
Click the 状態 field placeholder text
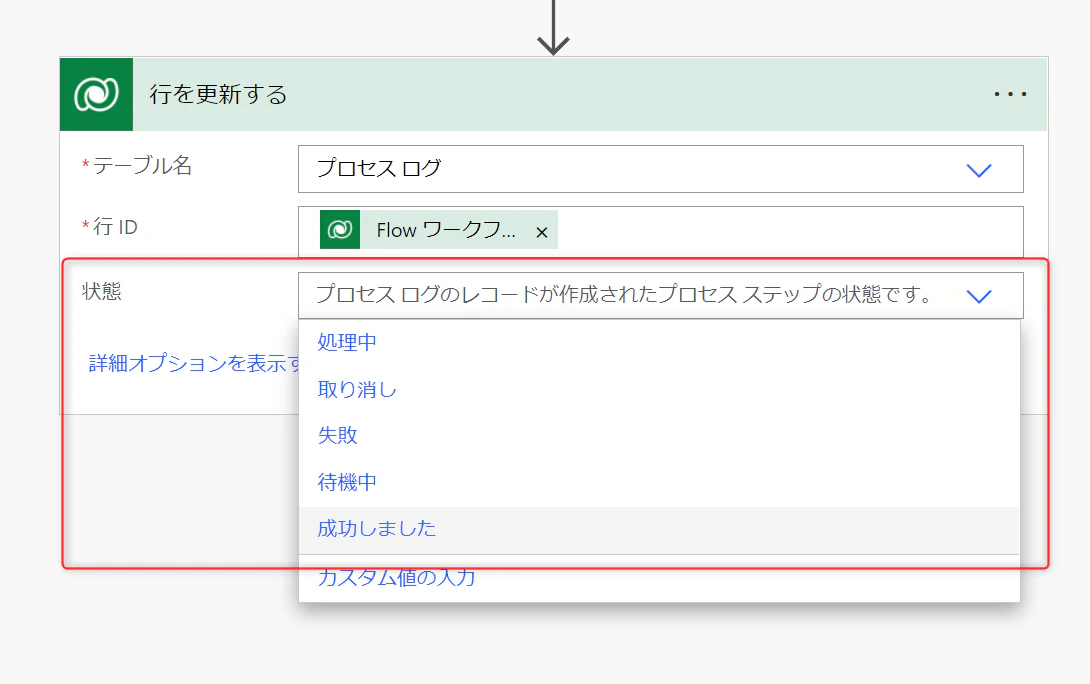624,295
